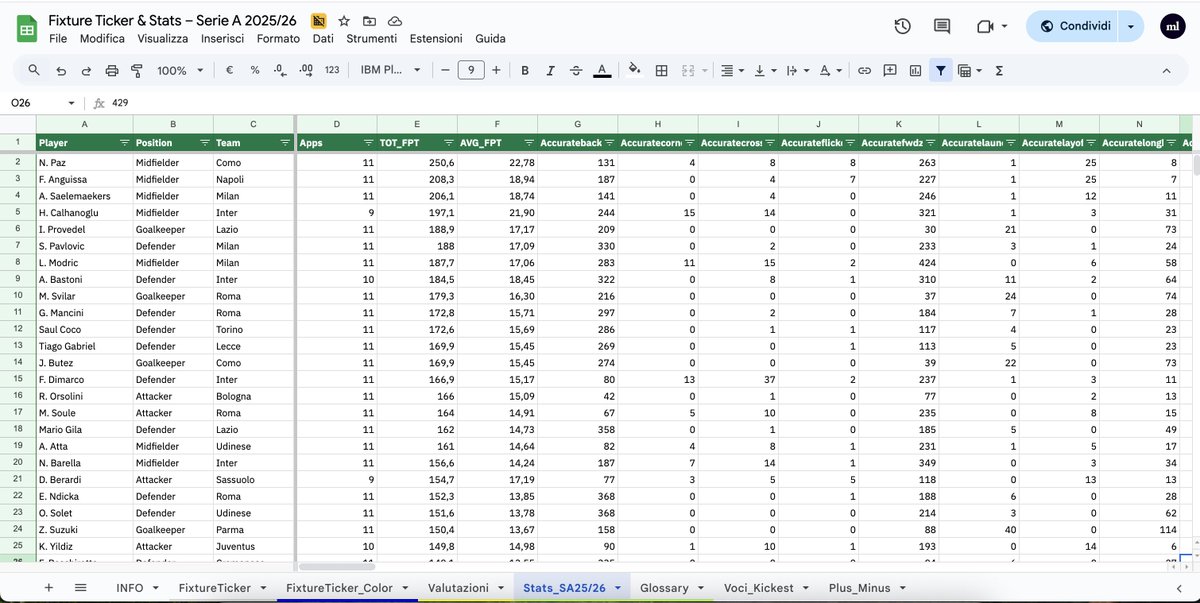
Task: Star this spreadsheet
Action: point(344,20)
